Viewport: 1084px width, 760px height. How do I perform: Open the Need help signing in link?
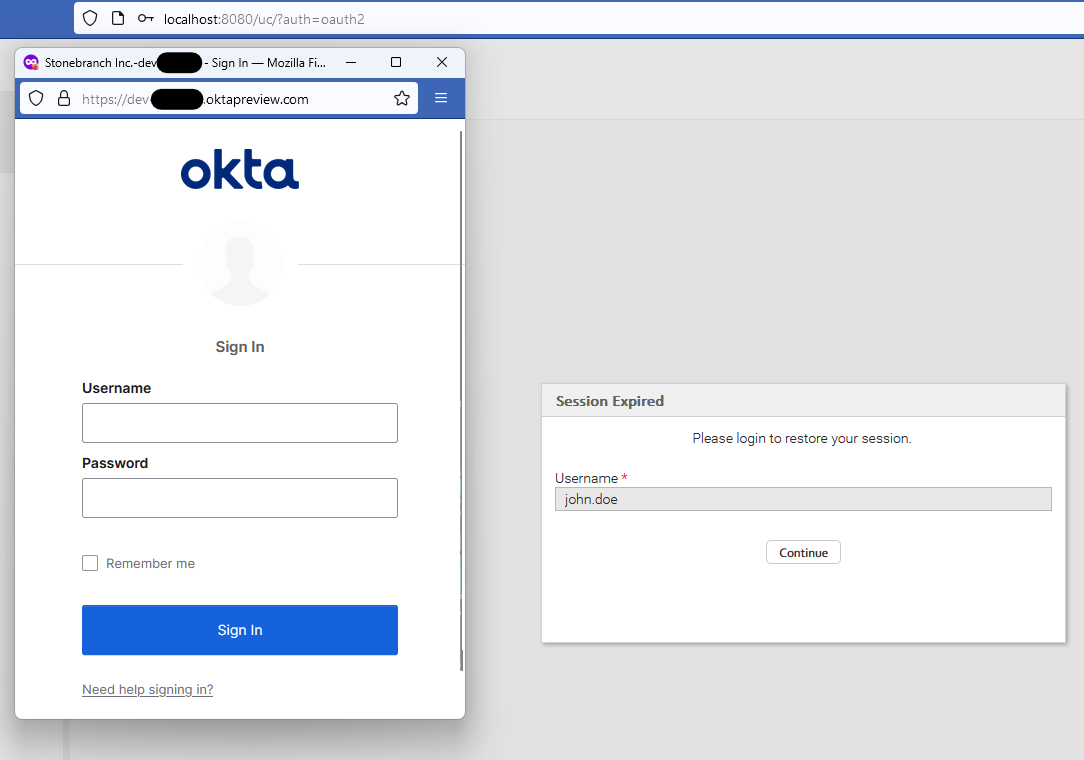pos(147,689)
